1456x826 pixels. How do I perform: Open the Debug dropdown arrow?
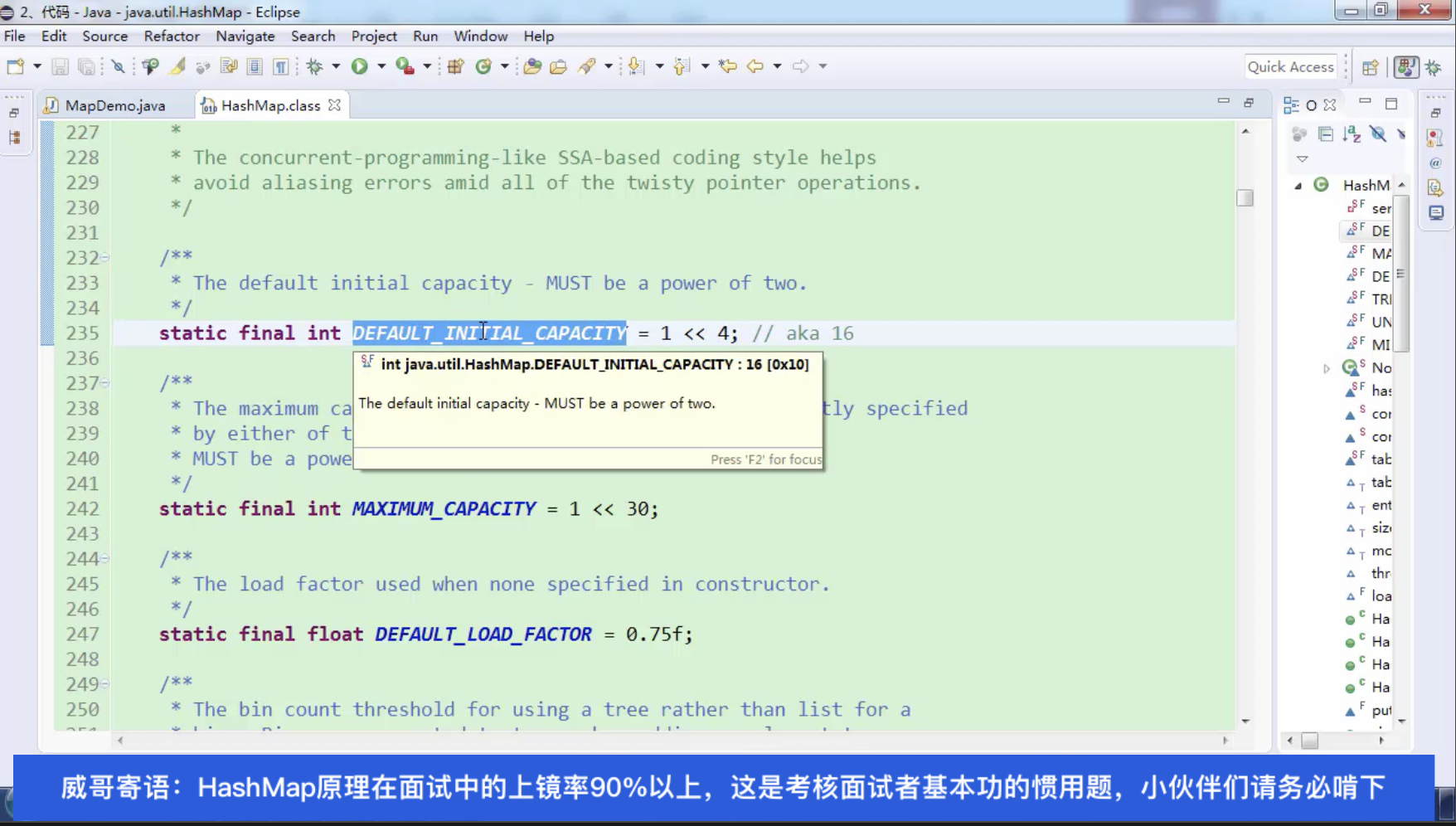[x=336, y=66]
